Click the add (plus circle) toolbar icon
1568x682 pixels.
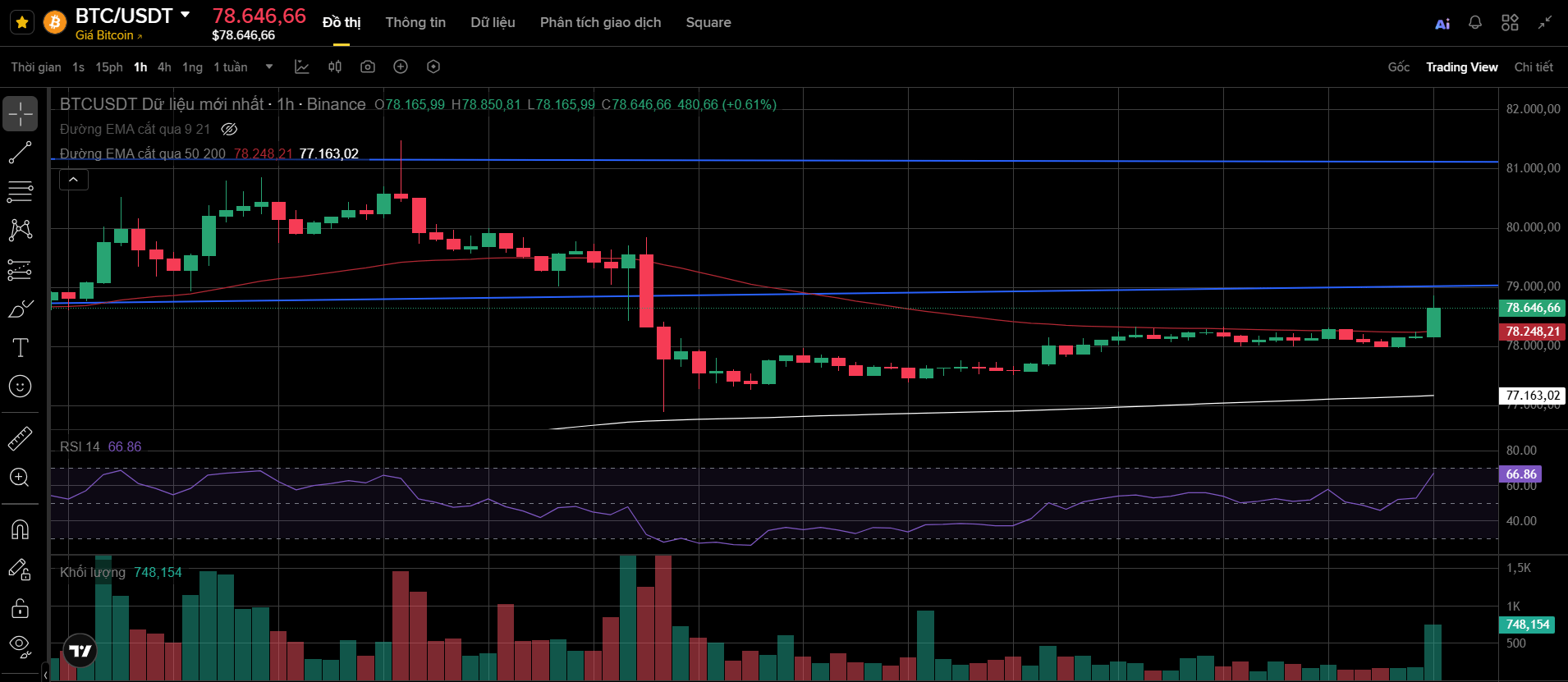pos(401,67)
